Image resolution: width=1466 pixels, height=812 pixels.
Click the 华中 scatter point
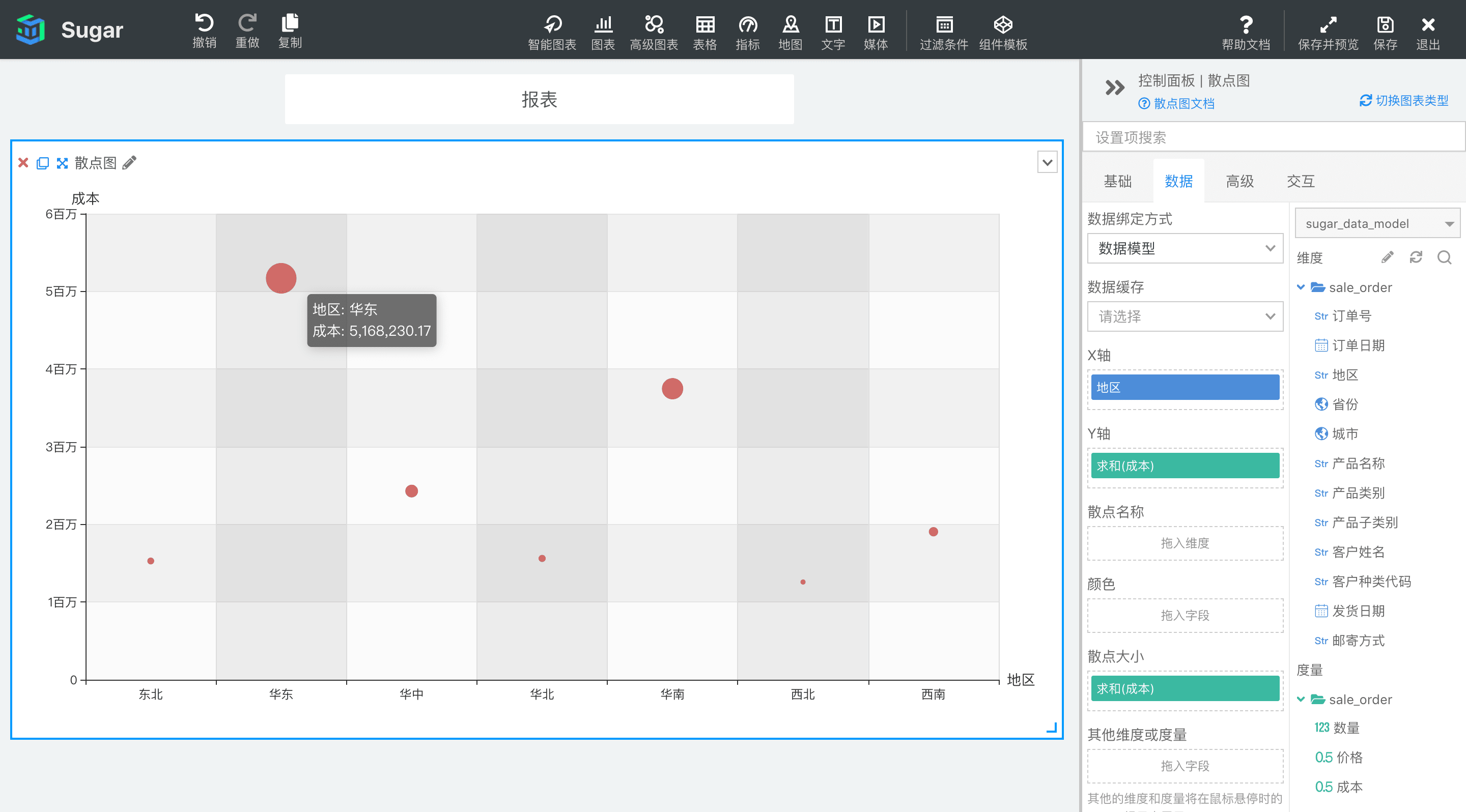(411, 491)
